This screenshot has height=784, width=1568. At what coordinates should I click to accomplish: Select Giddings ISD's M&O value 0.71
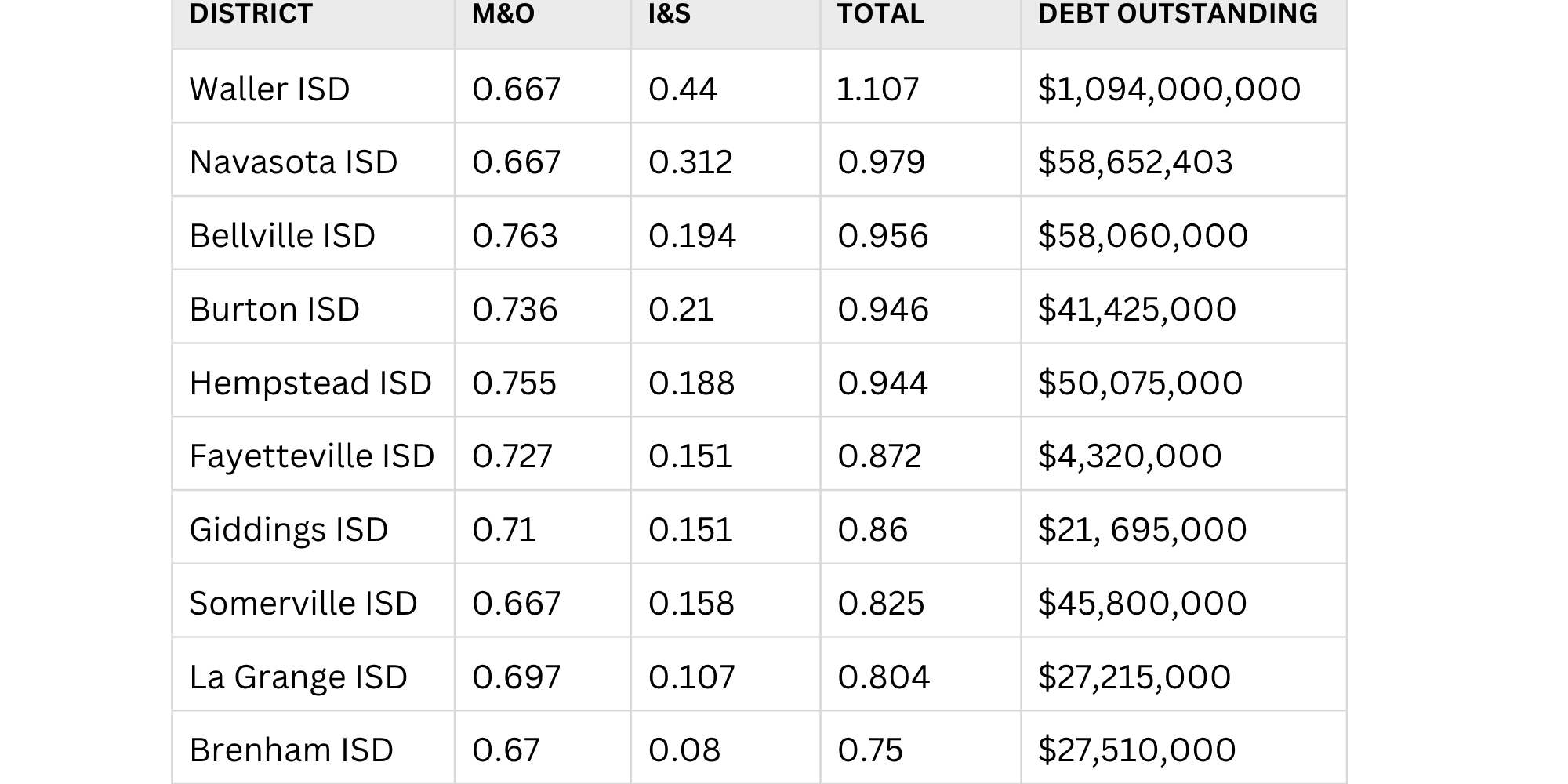504,530
